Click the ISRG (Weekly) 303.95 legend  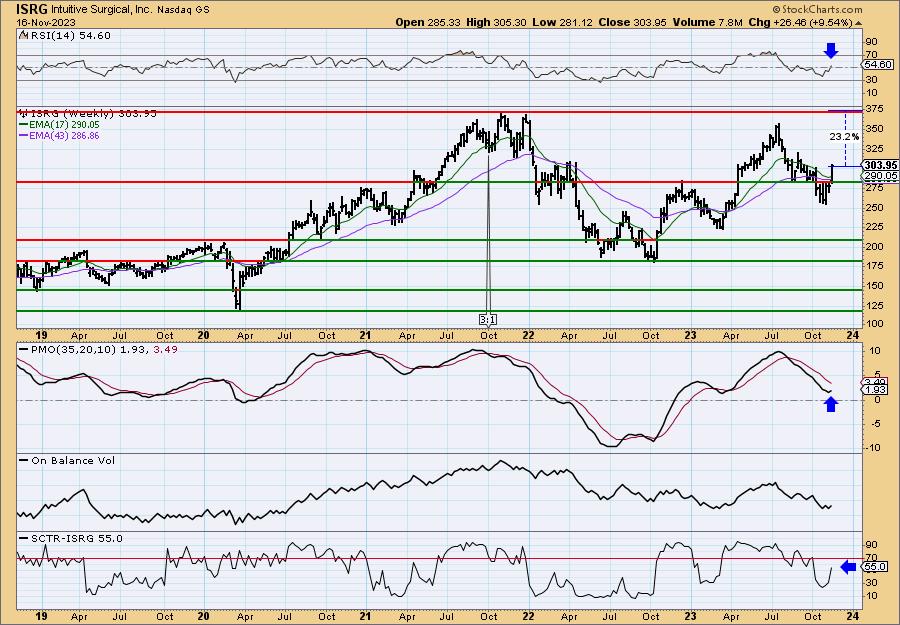pos(92,114)
